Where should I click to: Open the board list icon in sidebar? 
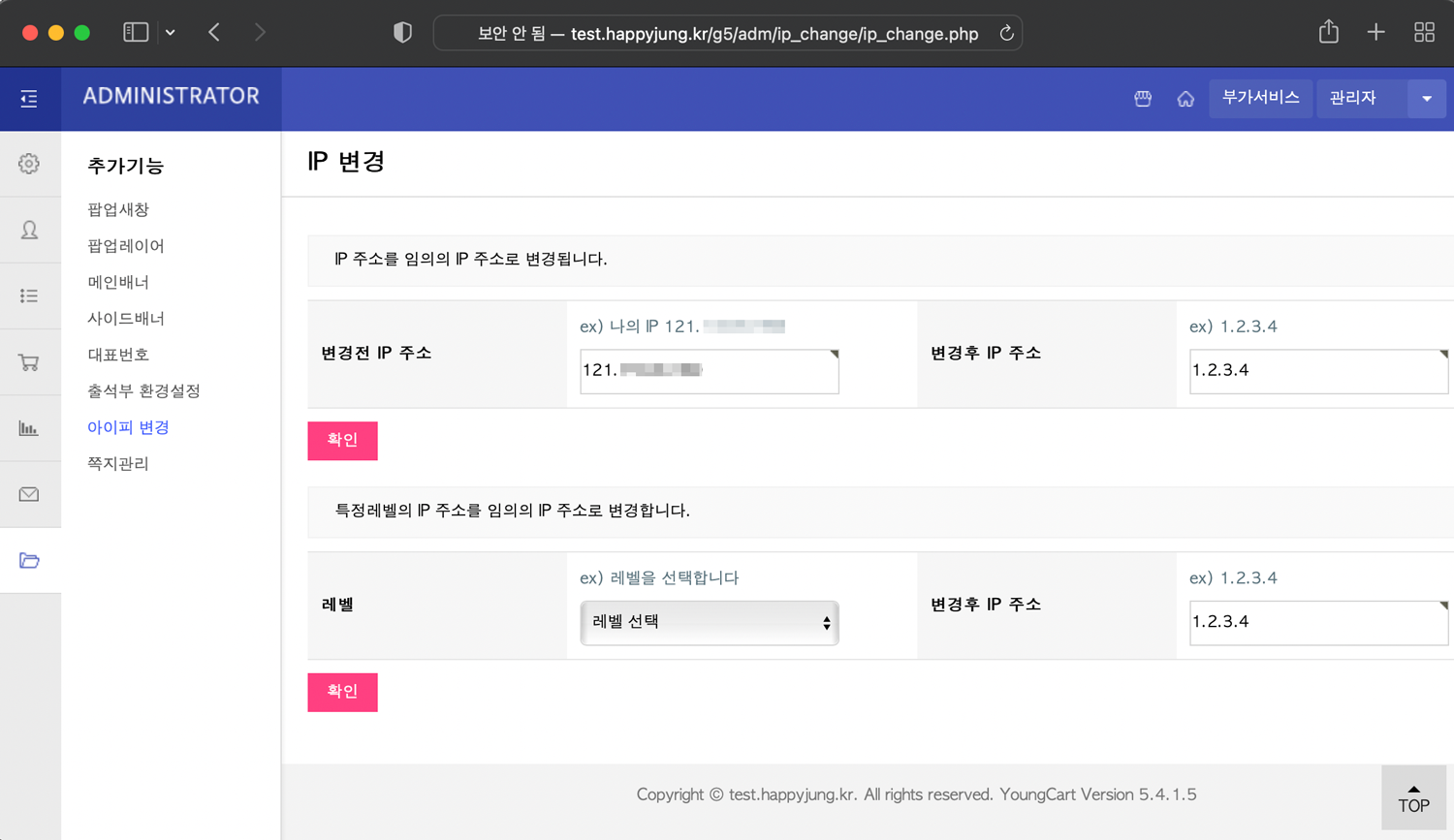[x=29, y=296]
